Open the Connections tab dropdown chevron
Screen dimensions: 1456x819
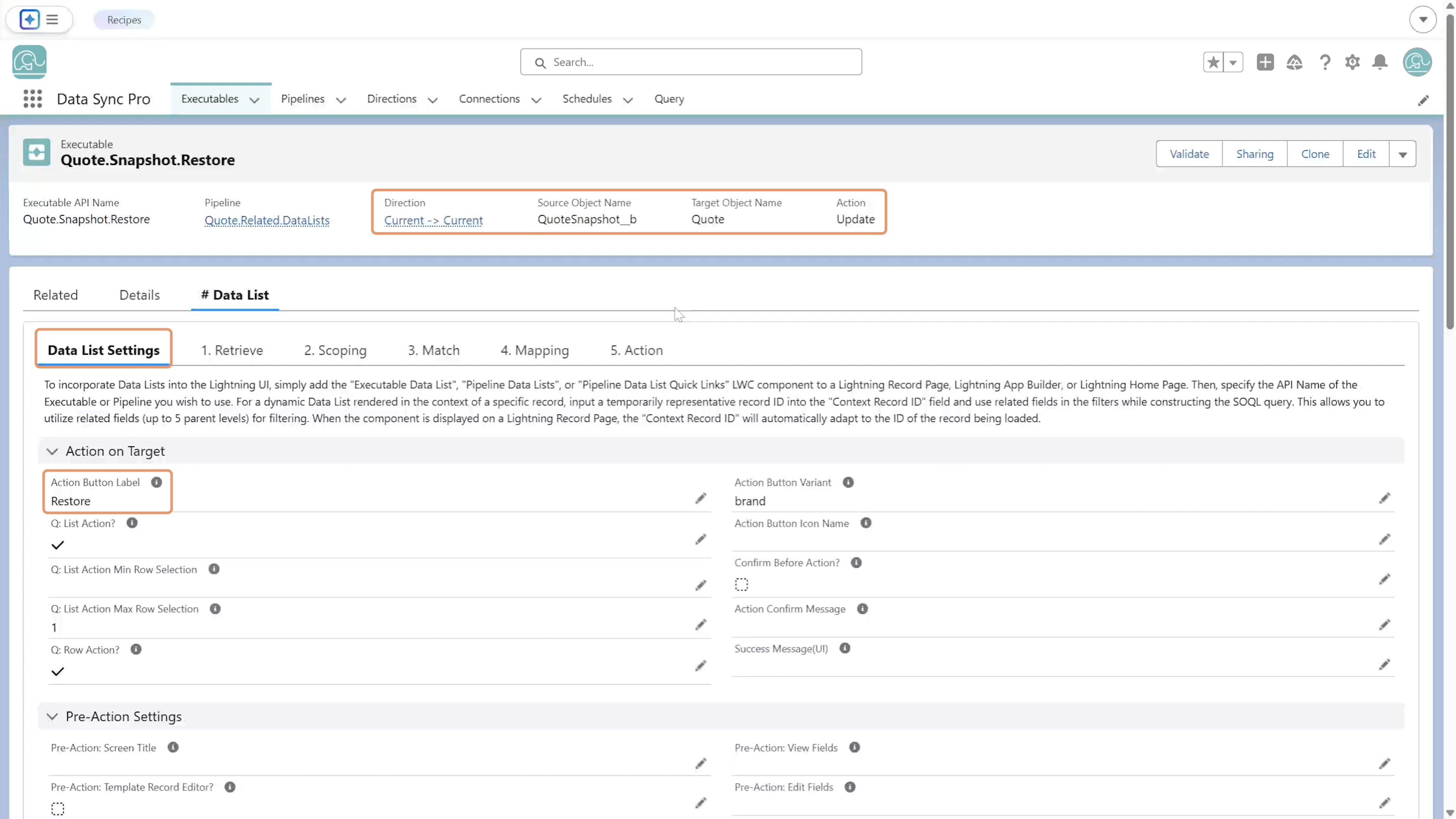click(x=536, y=100)
